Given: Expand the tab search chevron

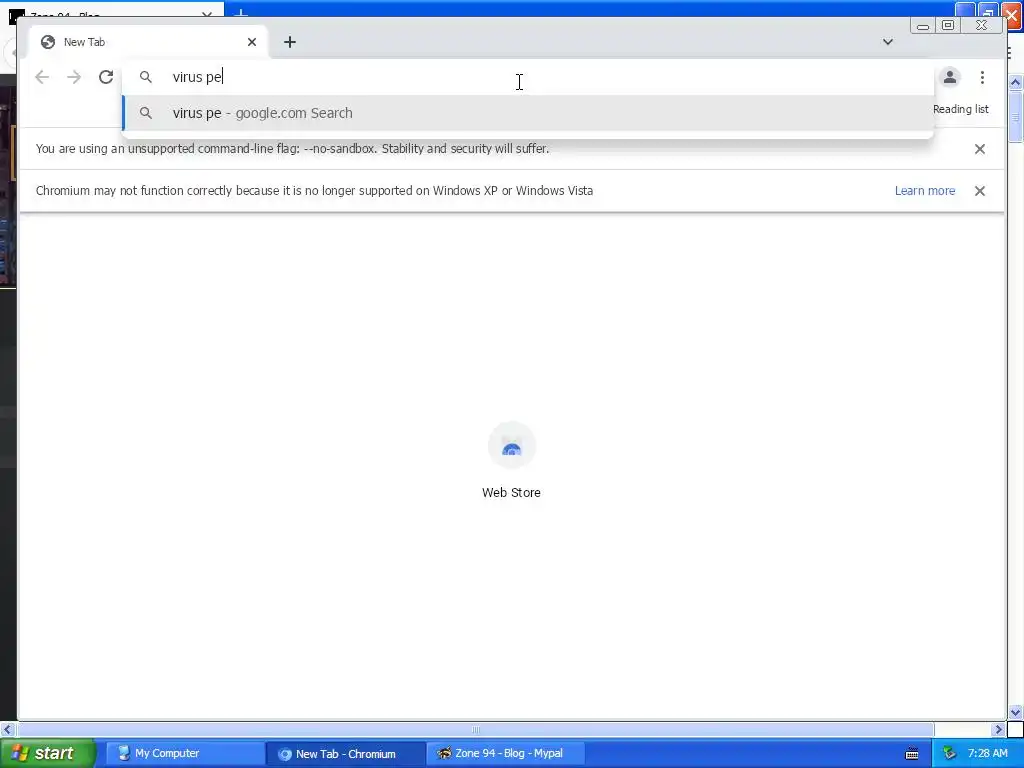Looking at the screenshot, I should [x=888, y=42].
